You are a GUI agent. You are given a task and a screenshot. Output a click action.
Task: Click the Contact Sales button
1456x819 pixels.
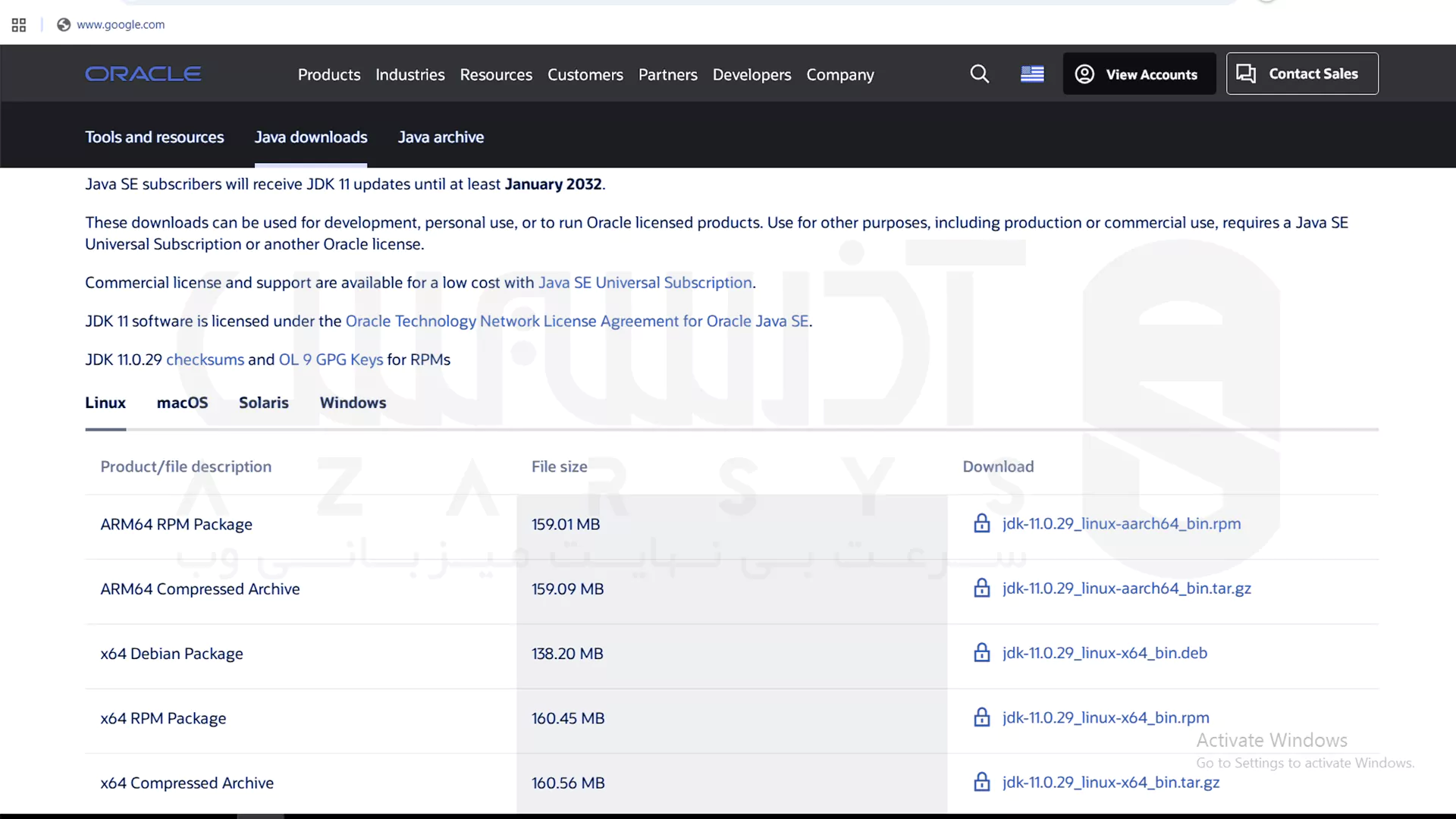[1301, 74]
